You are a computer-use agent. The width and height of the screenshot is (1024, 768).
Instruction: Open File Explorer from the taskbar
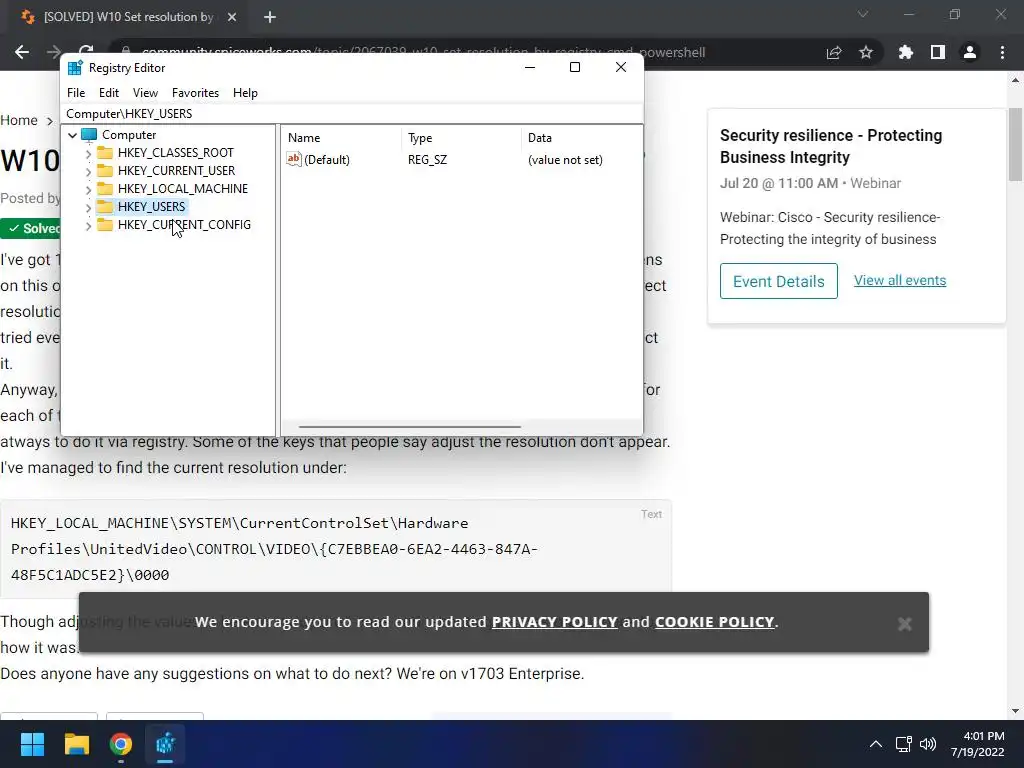click(76, 744)
